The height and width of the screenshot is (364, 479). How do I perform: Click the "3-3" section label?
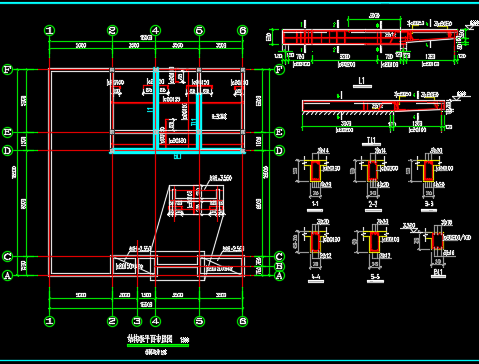(x=429, y=203)
